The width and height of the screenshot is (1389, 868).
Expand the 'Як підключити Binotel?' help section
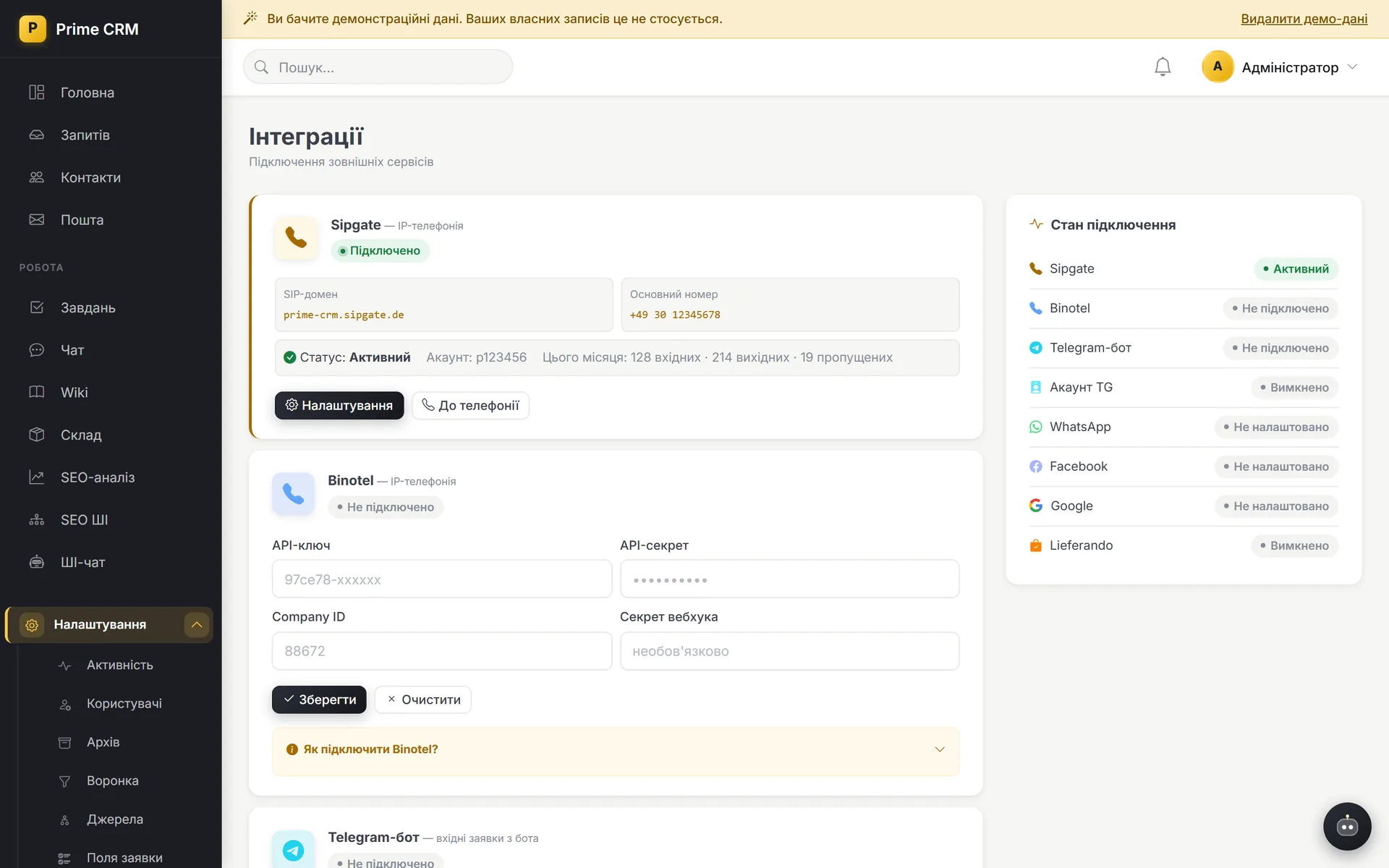coord(616,750)
